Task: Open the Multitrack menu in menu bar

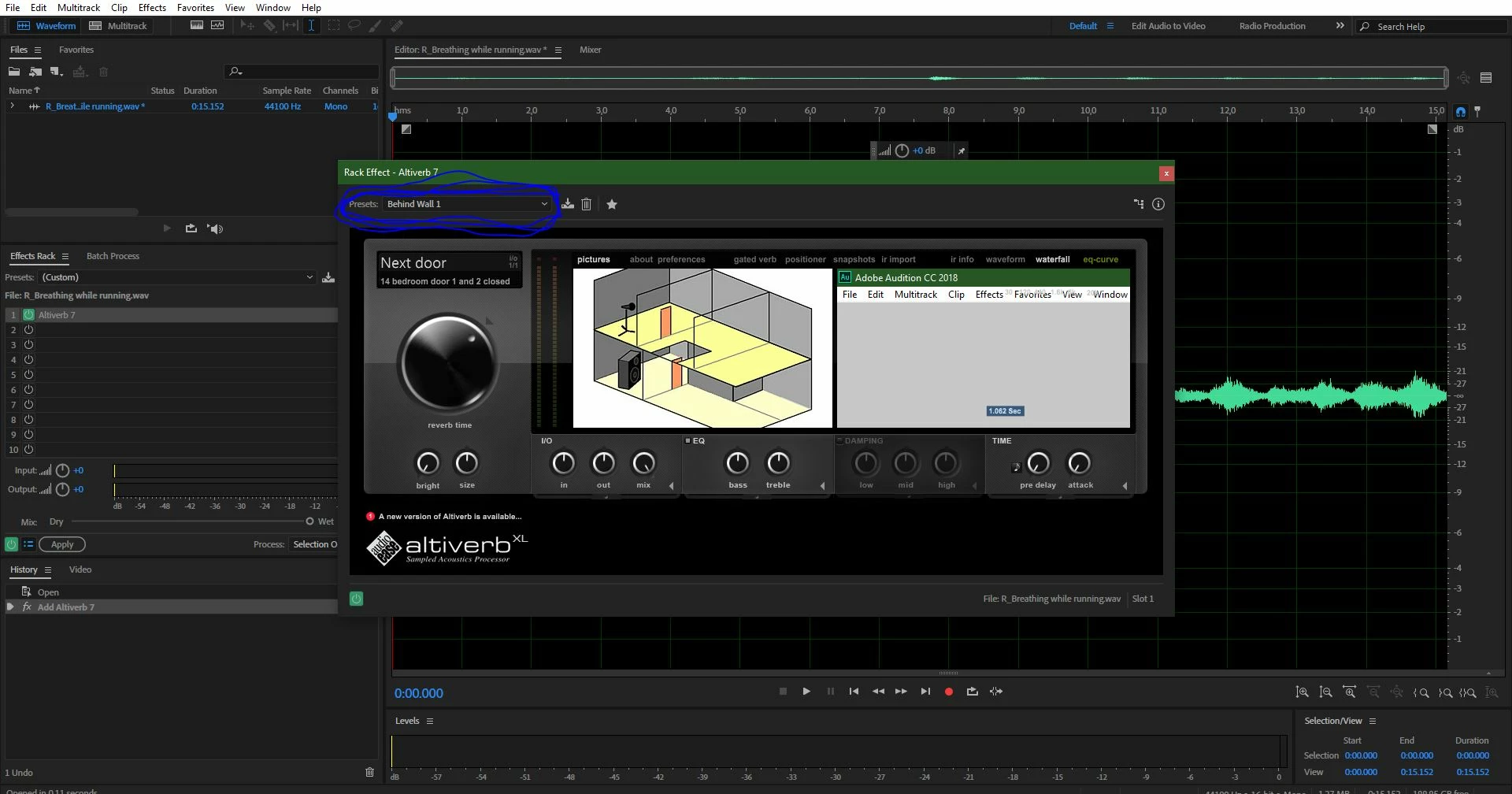Action: (x=79, y=7)
